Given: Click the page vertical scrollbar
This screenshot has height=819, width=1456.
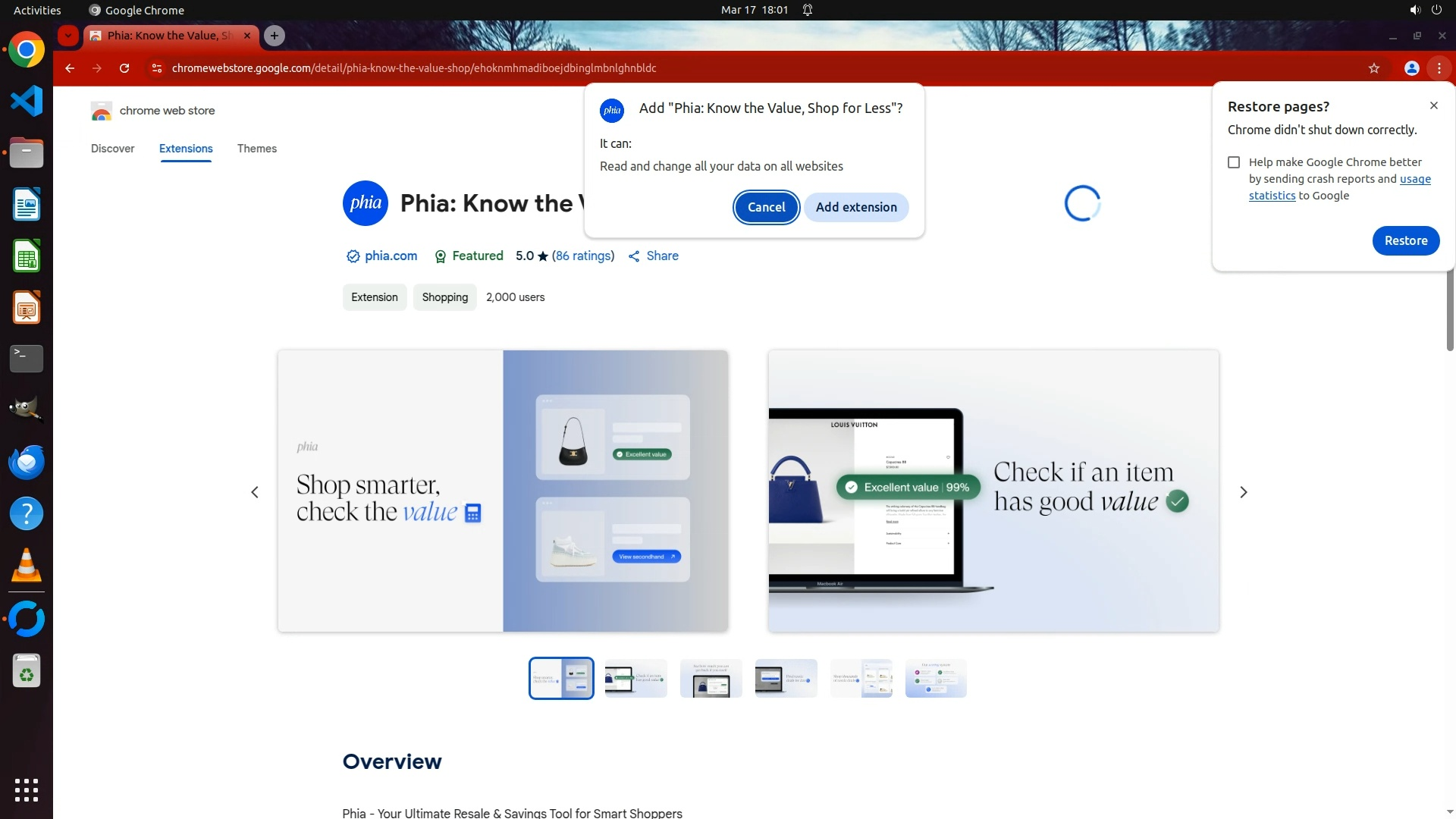Looking at the screenshot, I should 1450,311.
